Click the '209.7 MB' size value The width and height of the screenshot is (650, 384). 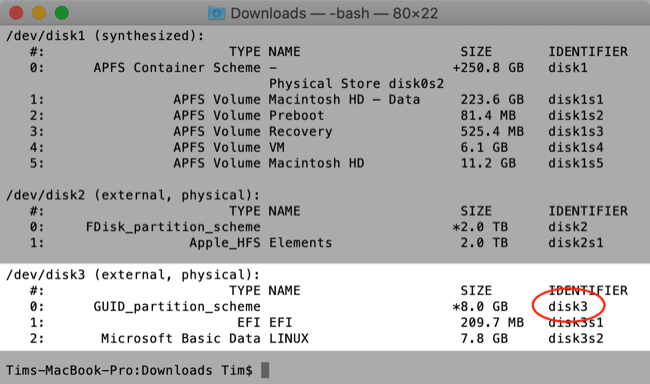[x=492, y=323]
